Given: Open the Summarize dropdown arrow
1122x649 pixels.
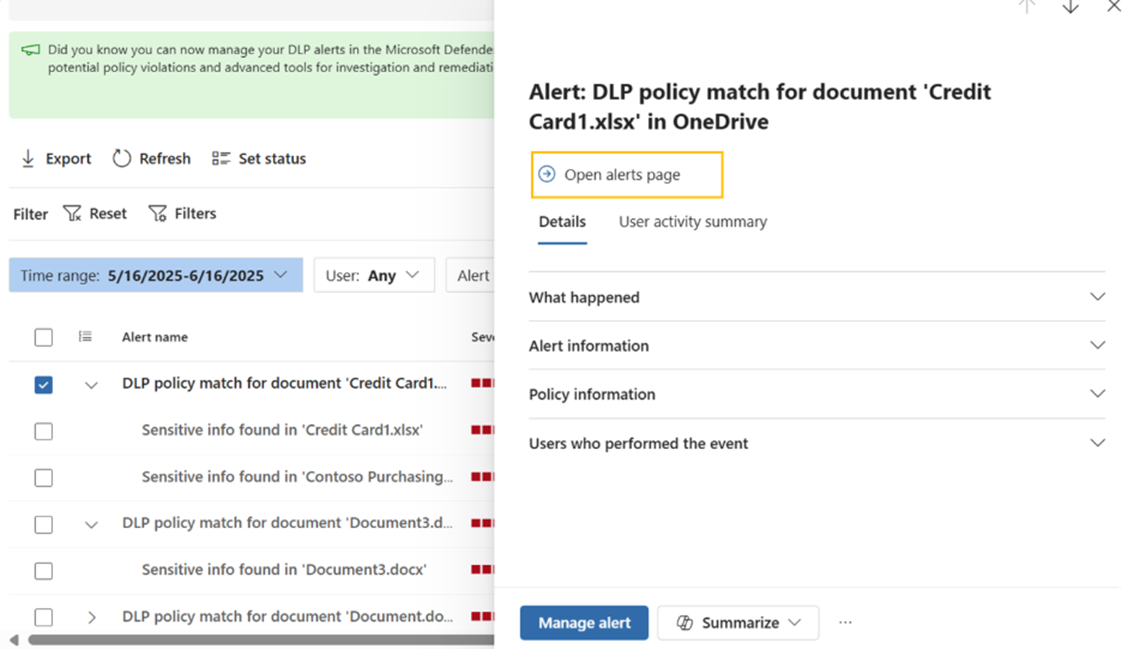Looking at the screenshot, I should click(795, 623).
